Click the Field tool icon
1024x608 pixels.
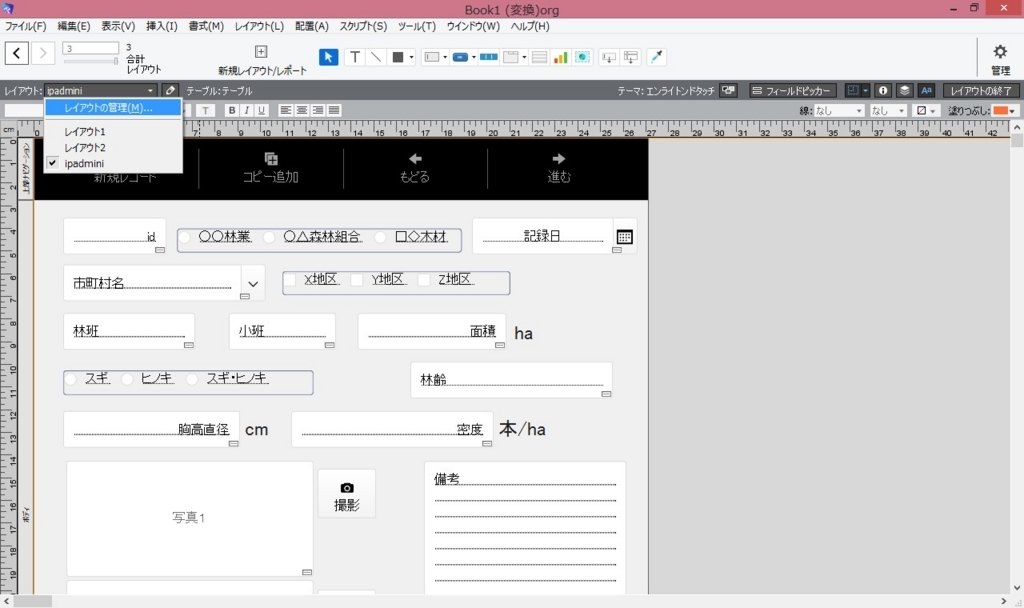point(609,57)
